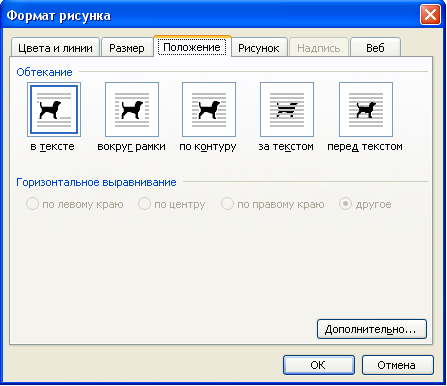Click the 'Обтекание' section heading
The image size is (447, 386).
tap(44, 72)
